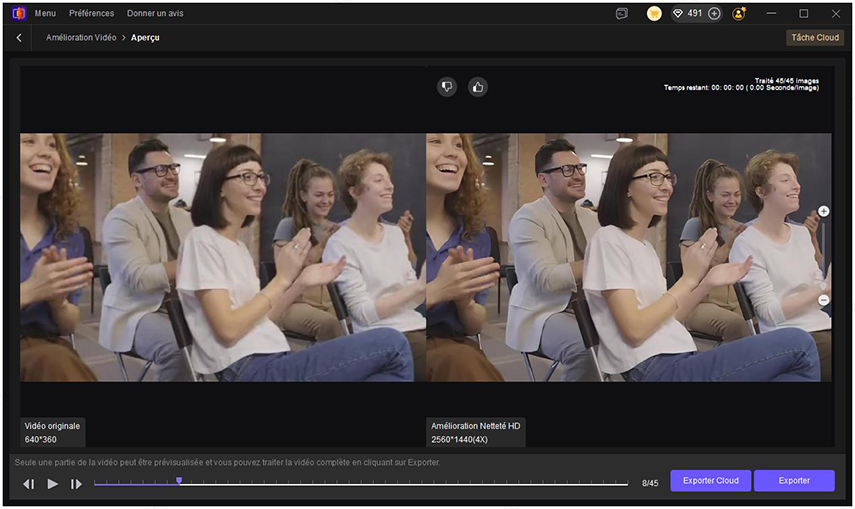Click the thumbs up feedback icon

coord(478,87)
